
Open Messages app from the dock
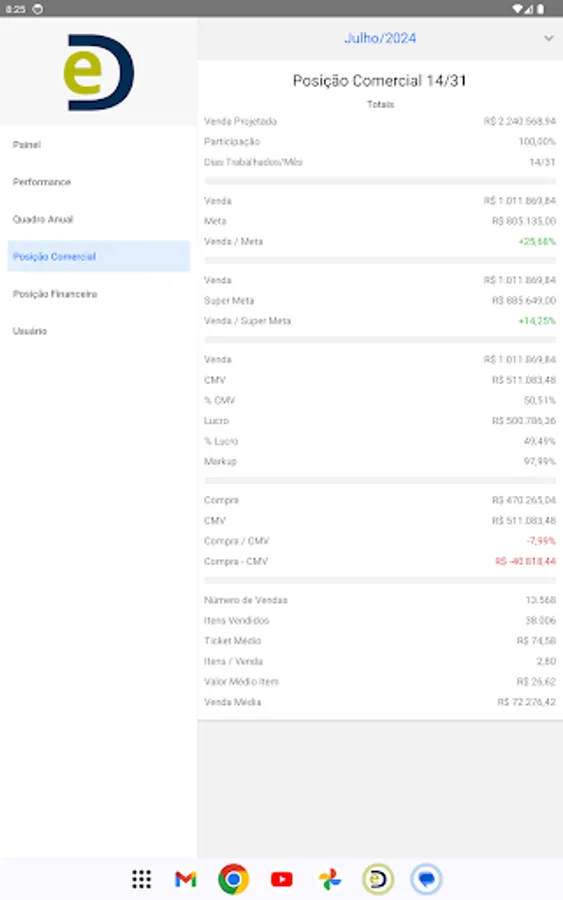[426, 879]
